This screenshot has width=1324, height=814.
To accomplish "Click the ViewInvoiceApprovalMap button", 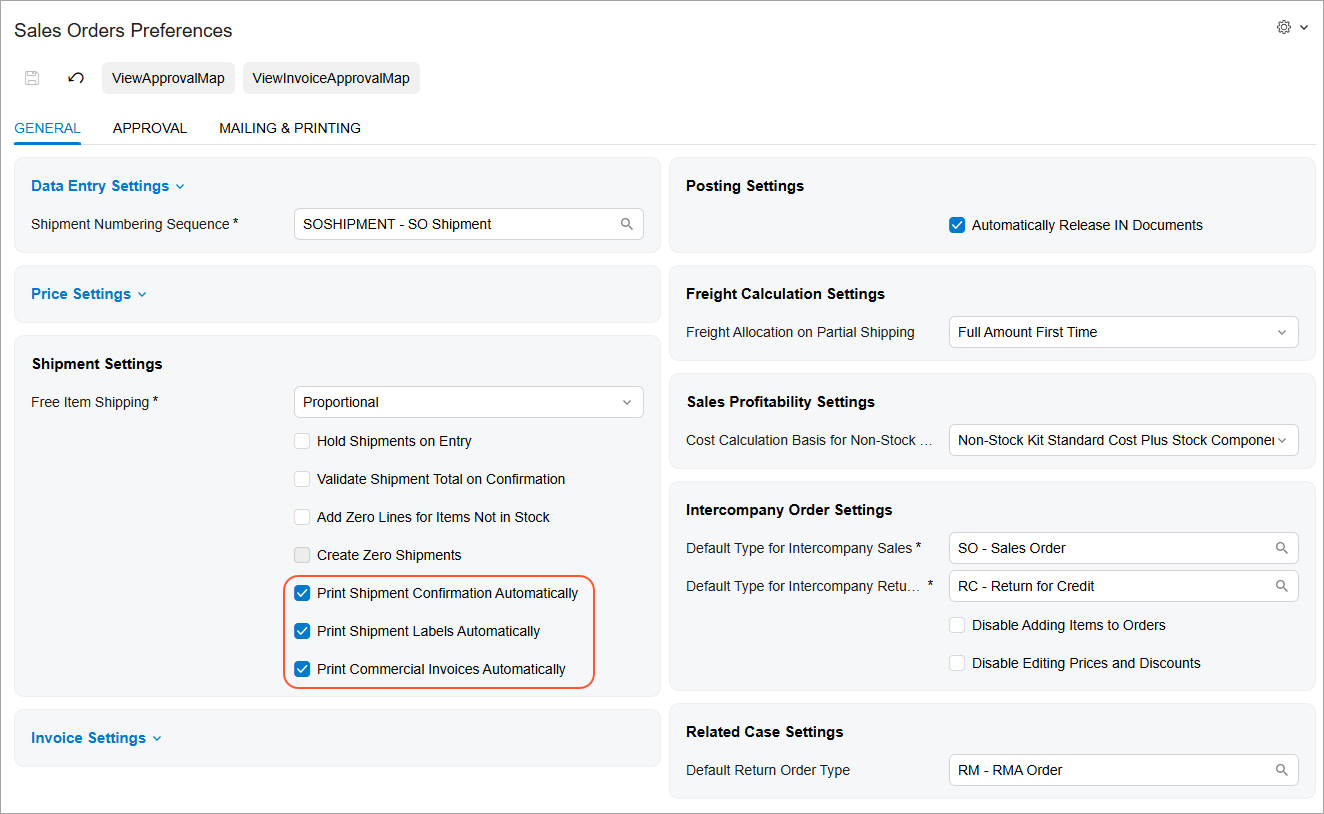I will (331, 78).
